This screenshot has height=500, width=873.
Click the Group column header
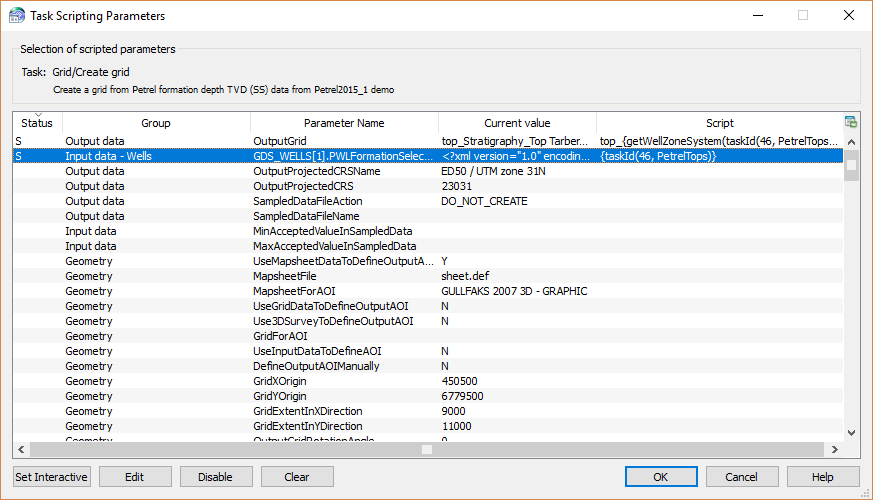(156, 123)
